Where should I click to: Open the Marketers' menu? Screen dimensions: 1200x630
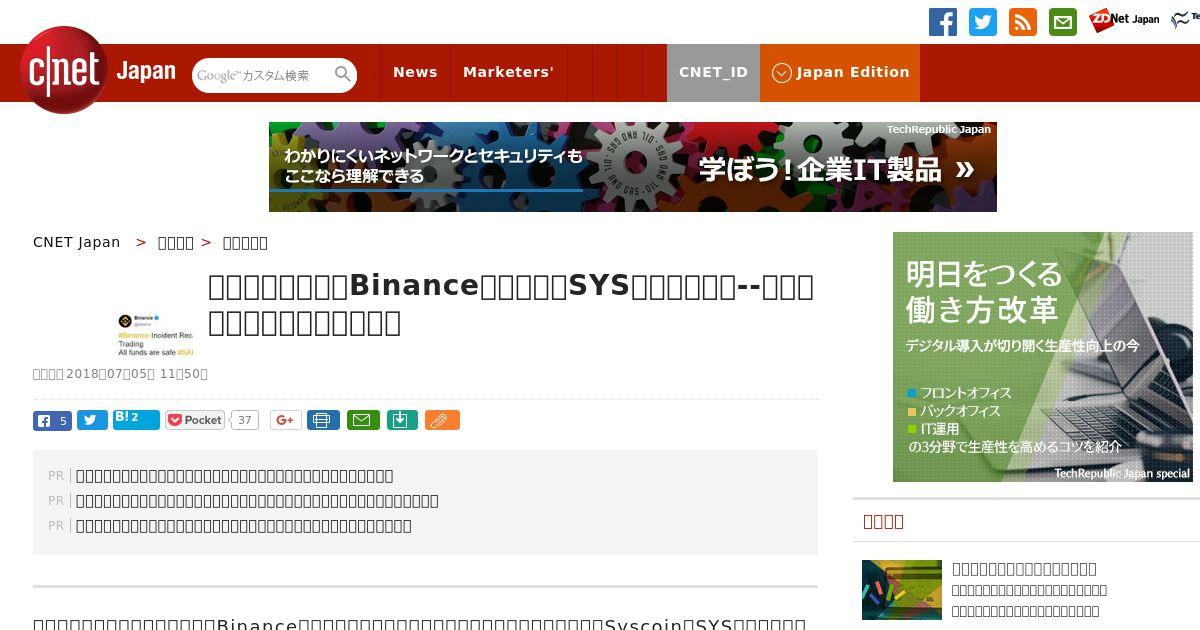click(508, 72)
